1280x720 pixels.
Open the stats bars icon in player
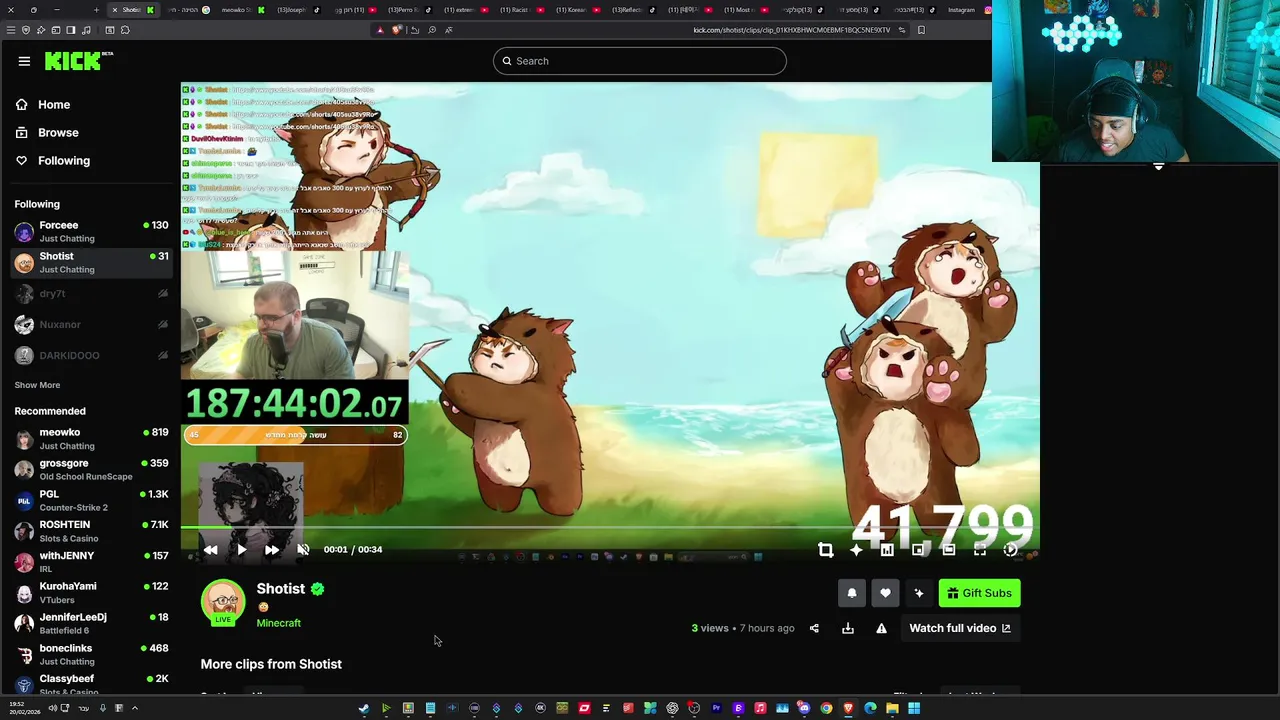click(887, 550)
